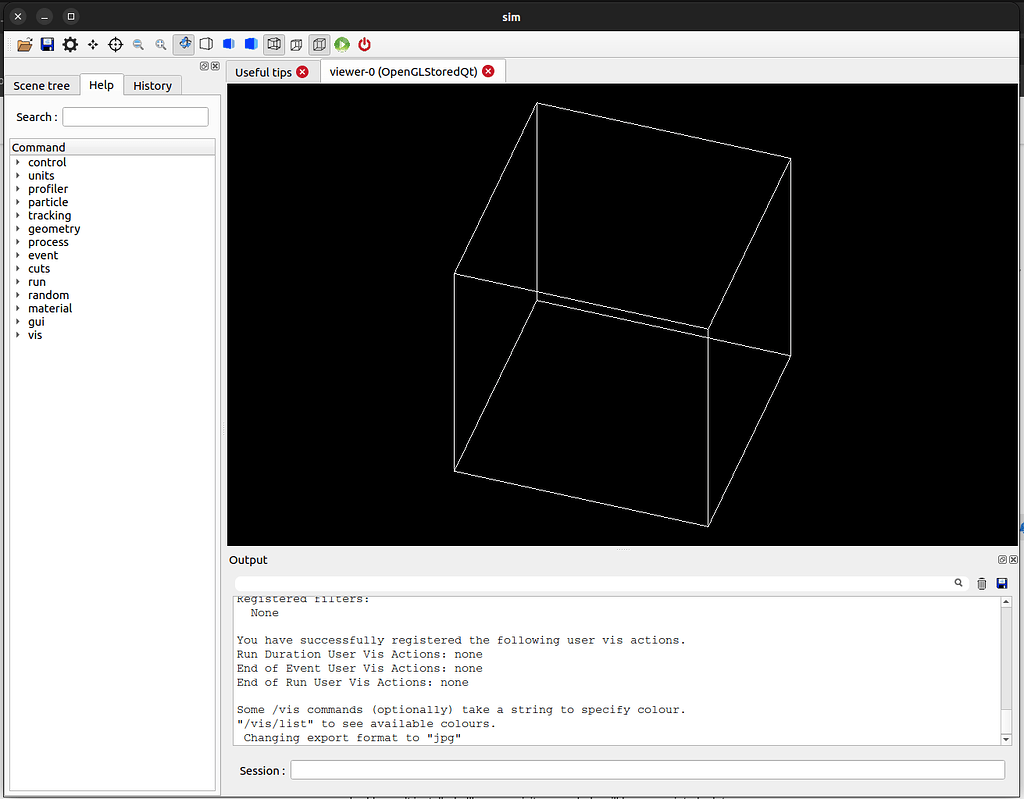Quit the session using the red power icon

[364, 44]
